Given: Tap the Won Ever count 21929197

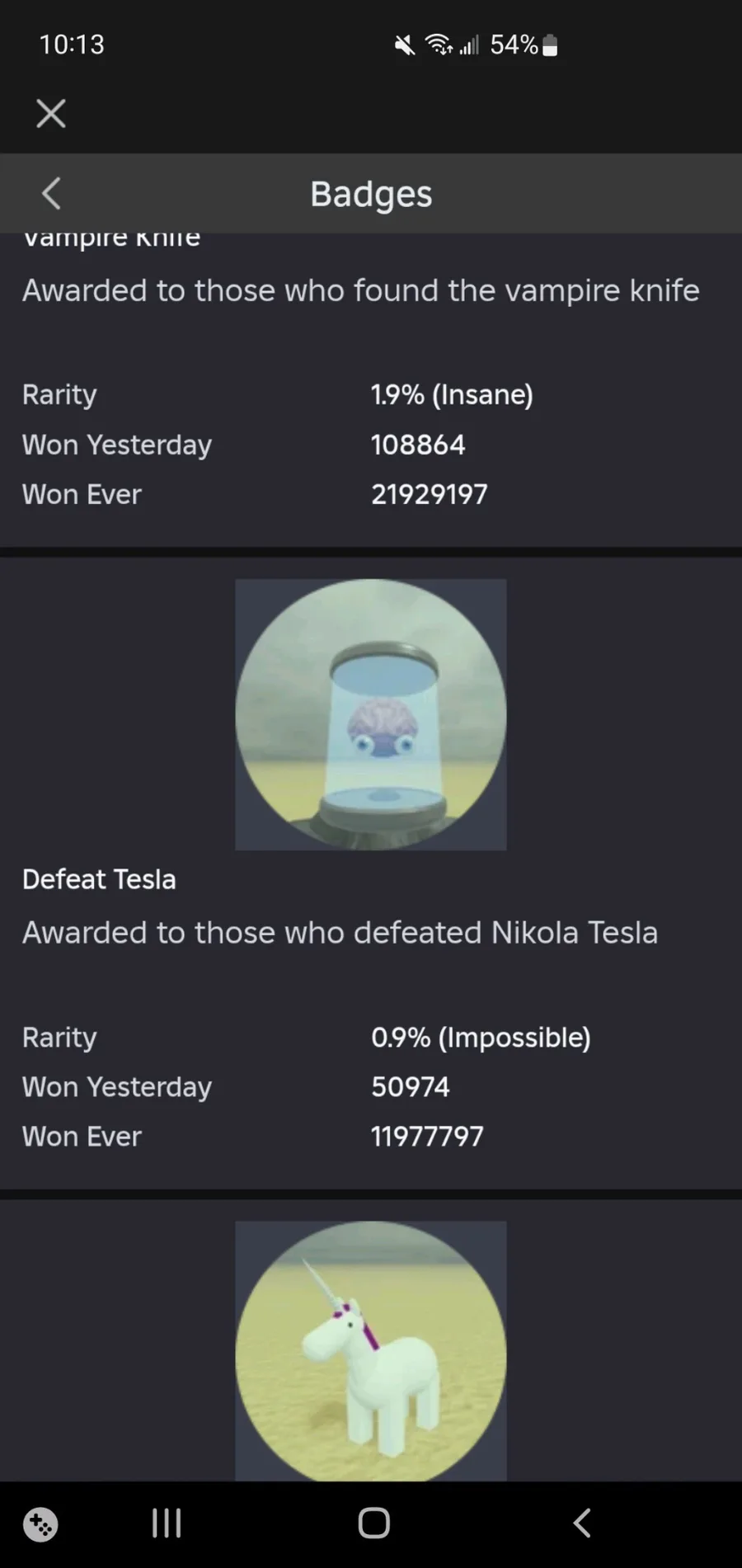Looking at the screenshot, I should 430,494.
